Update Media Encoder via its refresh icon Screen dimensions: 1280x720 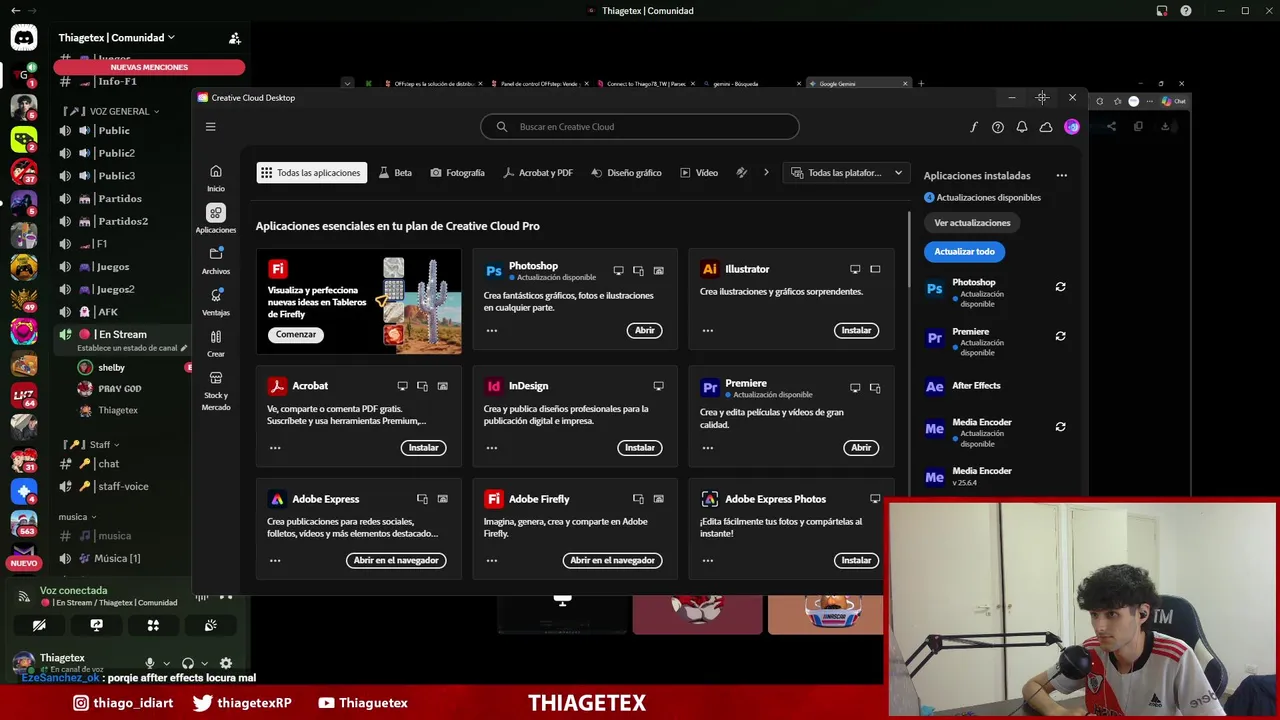click(1060, 427)
